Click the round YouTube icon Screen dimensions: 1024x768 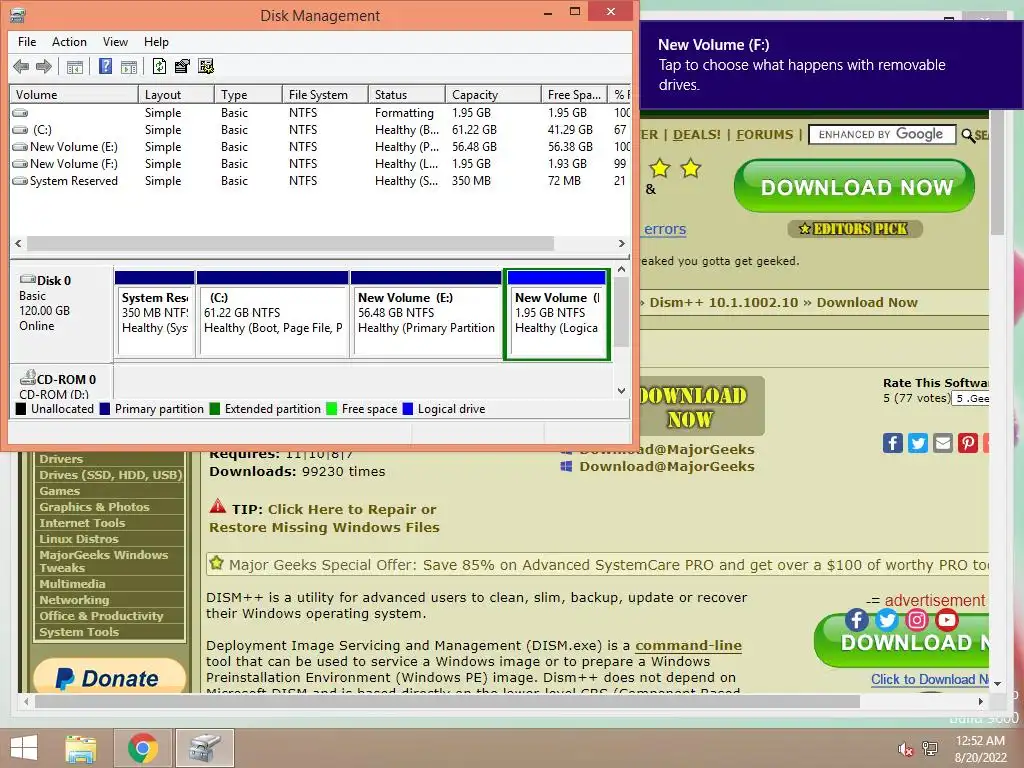946,619
